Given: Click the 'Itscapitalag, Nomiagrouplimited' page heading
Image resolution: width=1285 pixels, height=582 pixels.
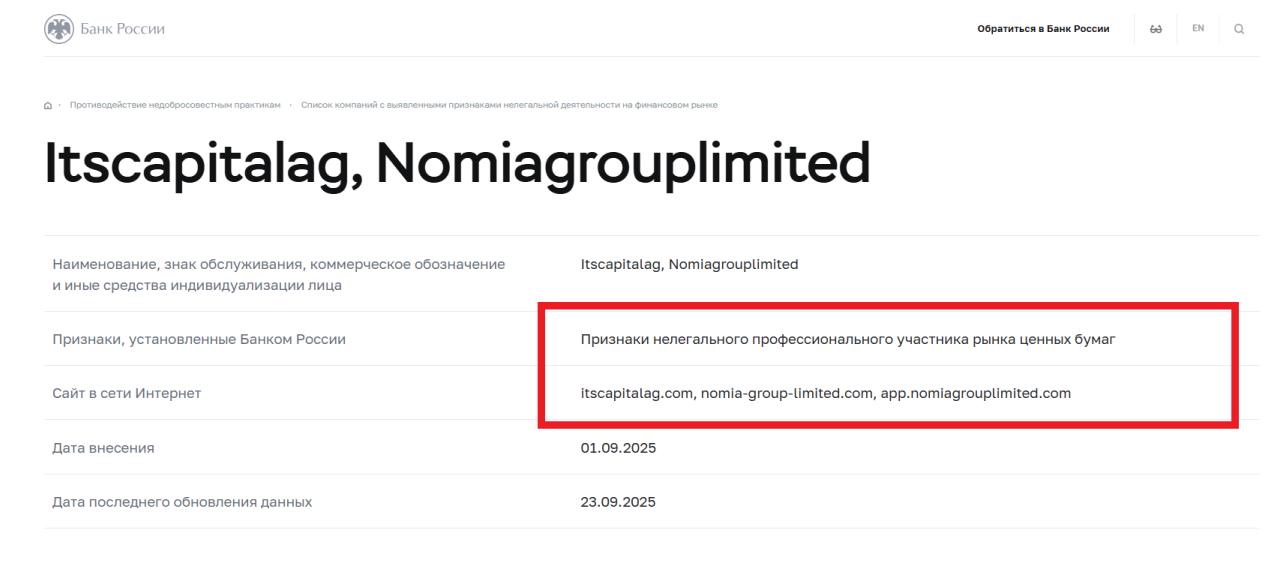Looking at the screenshot, I should [457, 164].
